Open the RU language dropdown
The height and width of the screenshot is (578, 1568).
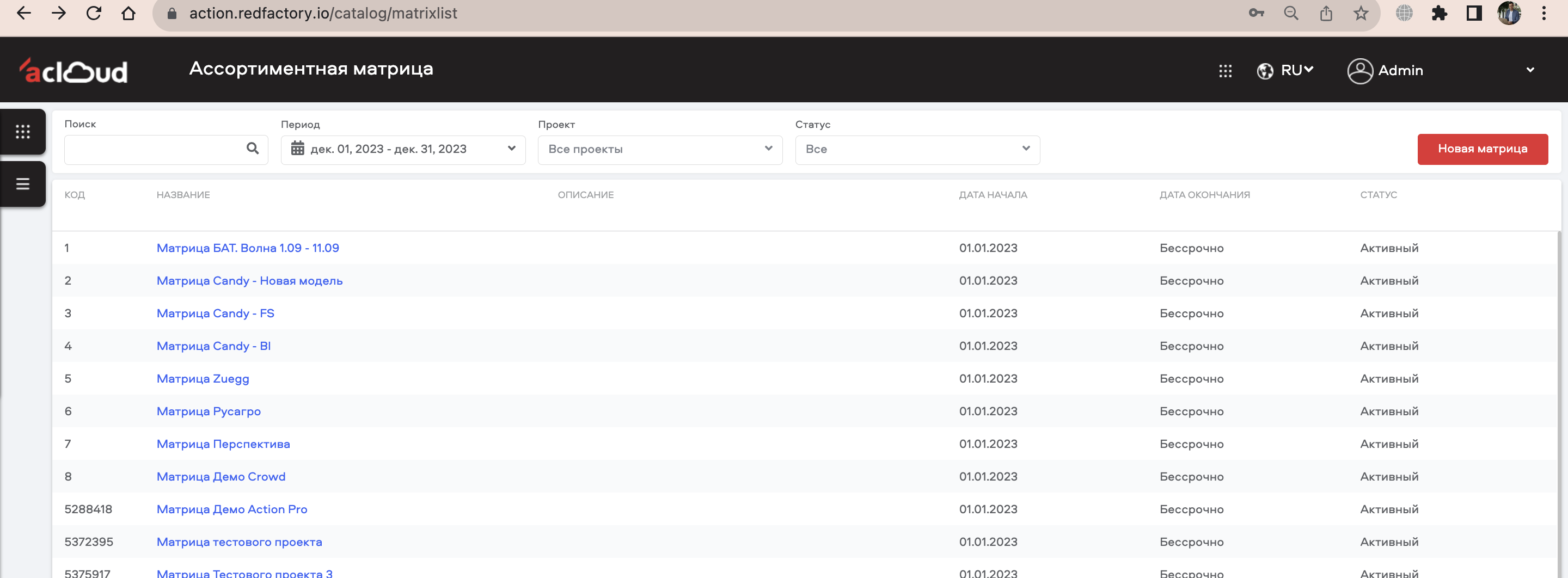[x=1296, y=71]
